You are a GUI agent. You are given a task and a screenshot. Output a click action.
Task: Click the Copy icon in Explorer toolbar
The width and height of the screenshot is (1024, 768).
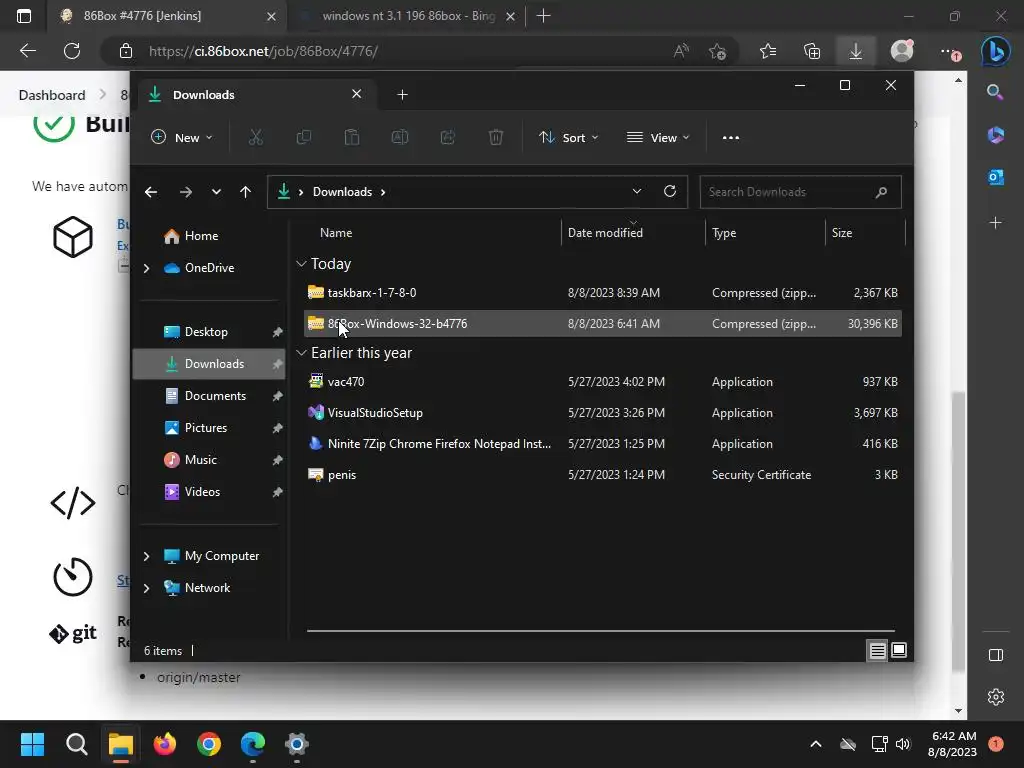pos(304,137)
